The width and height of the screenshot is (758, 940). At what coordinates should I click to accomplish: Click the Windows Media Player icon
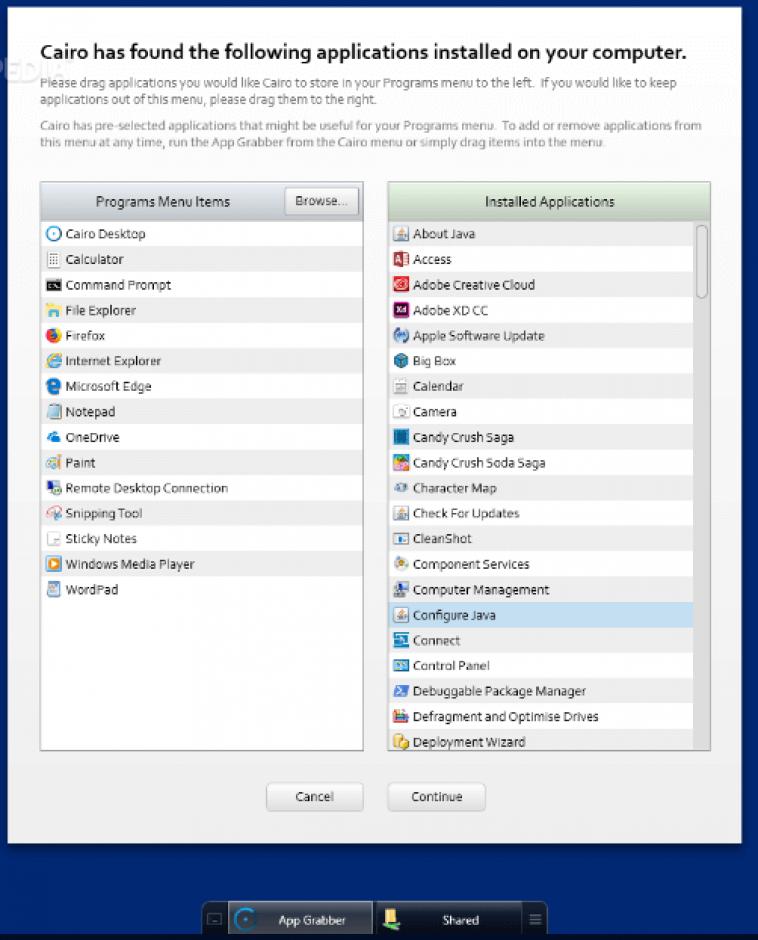pyautogui.click(x=53, y=564)
